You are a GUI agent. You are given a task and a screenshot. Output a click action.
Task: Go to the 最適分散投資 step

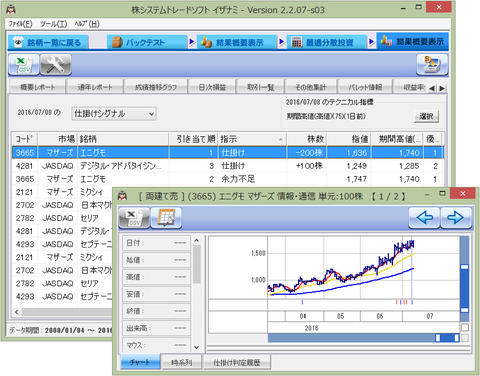[x=327, y=42]
